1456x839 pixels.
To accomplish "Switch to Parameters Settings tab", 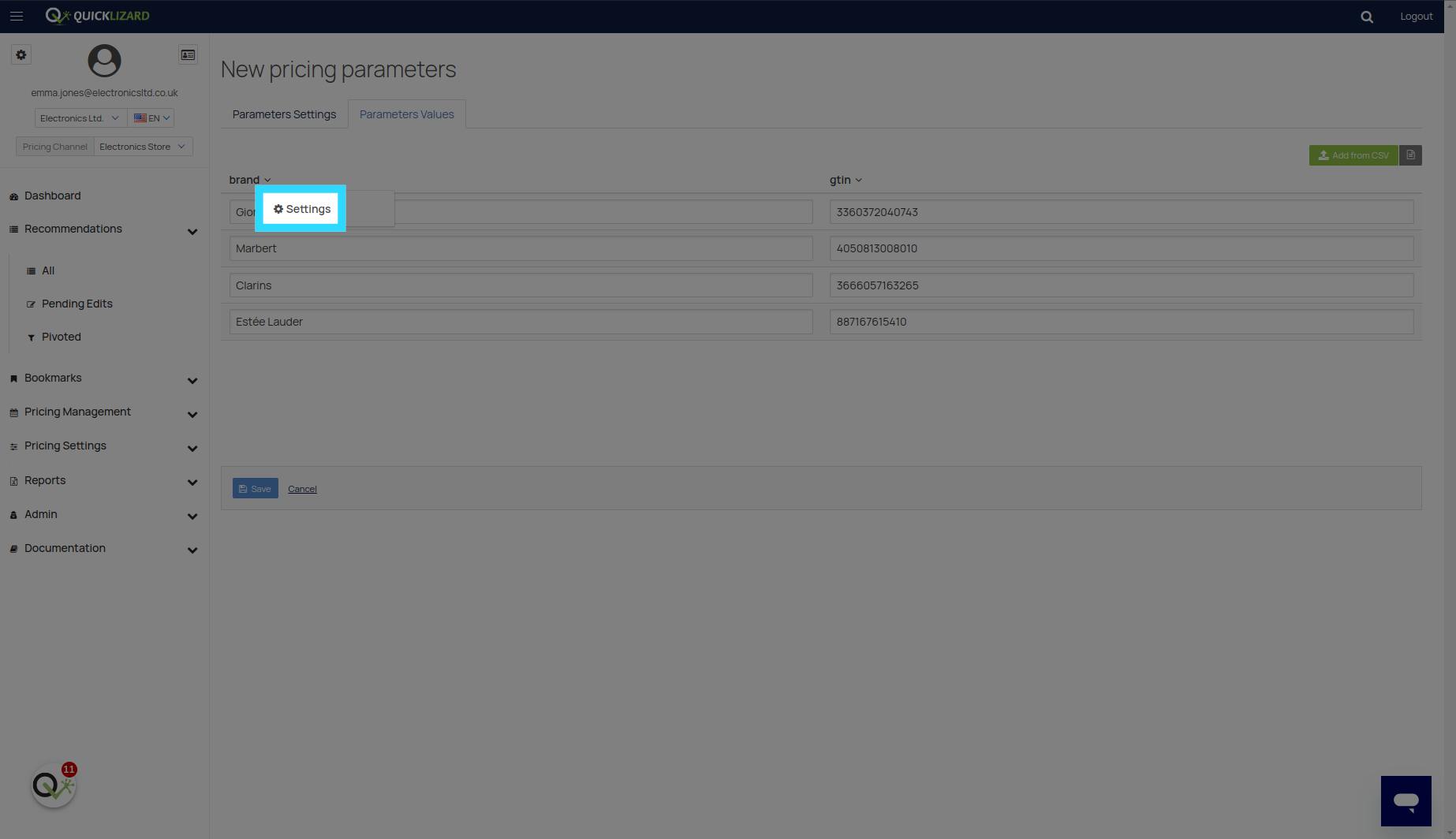I will 284,114.
